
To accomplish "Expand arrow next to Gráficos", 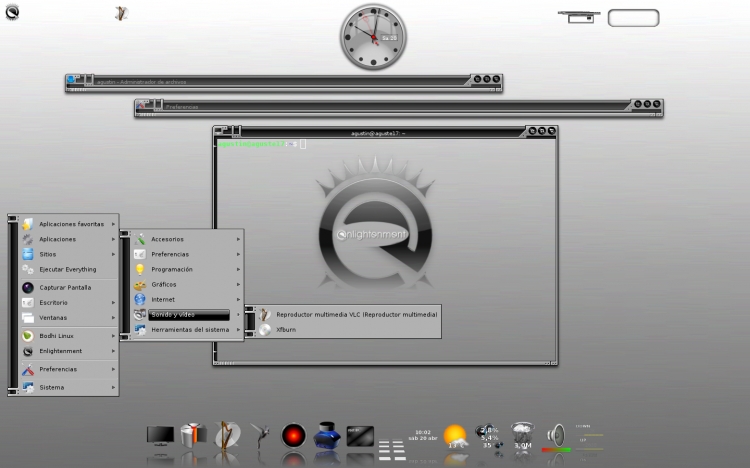I will [238, 284].
